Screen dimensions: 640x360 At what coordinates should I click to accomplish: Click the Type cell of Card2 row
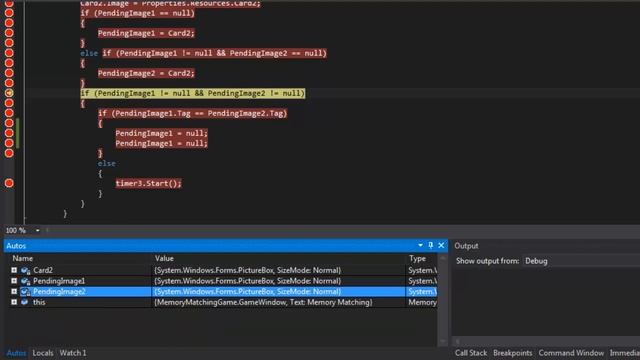[x=422, y=270]
